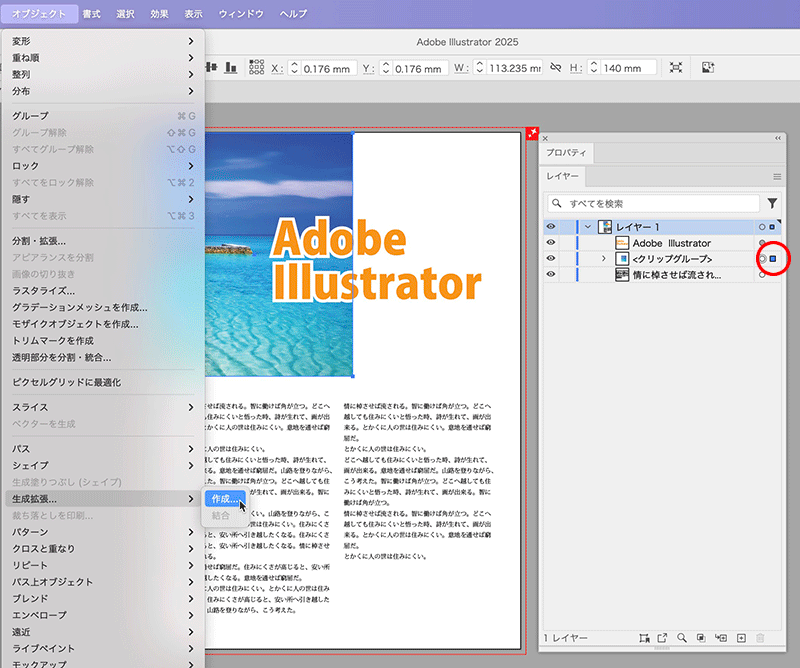The height and width of the screenshot is (668, 800).
Task: Click the export arrow icon in Layers footer
Action: tap(662, 637)
